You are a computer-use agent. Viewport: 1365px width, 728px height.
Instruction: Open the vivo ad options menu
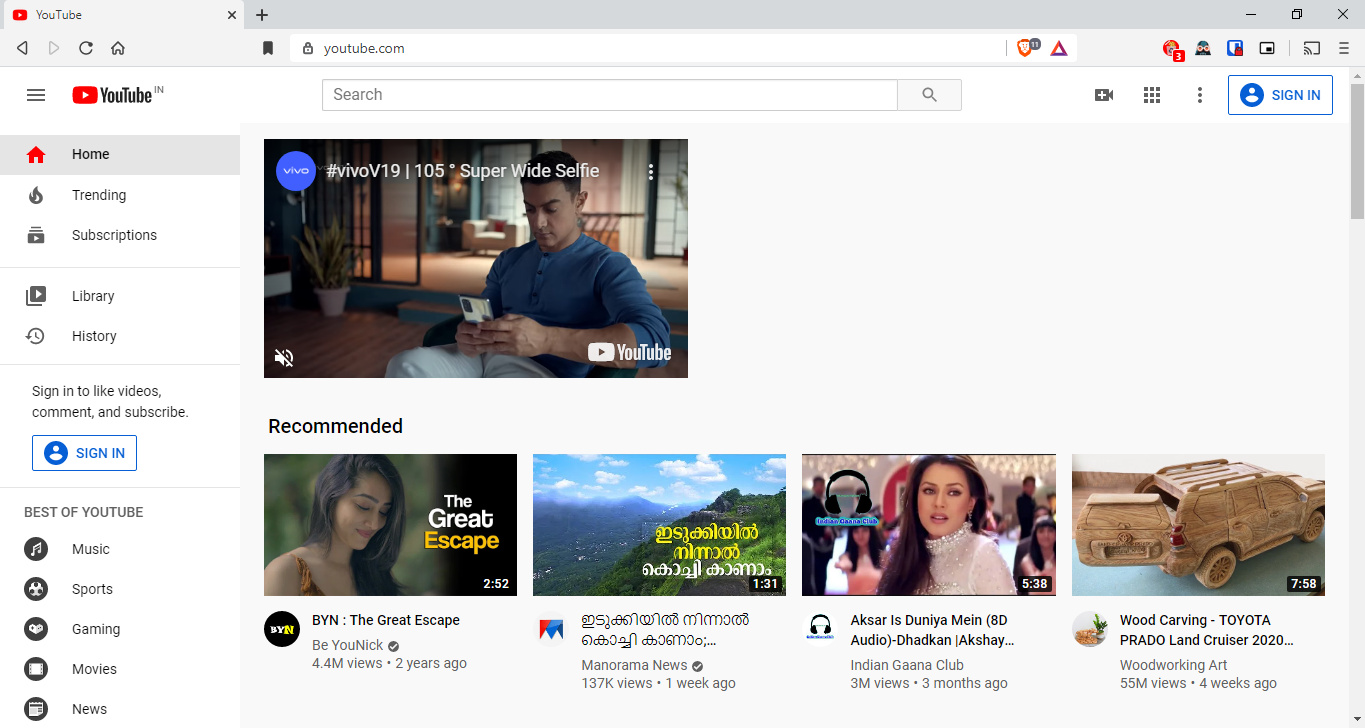pos(651,172)
